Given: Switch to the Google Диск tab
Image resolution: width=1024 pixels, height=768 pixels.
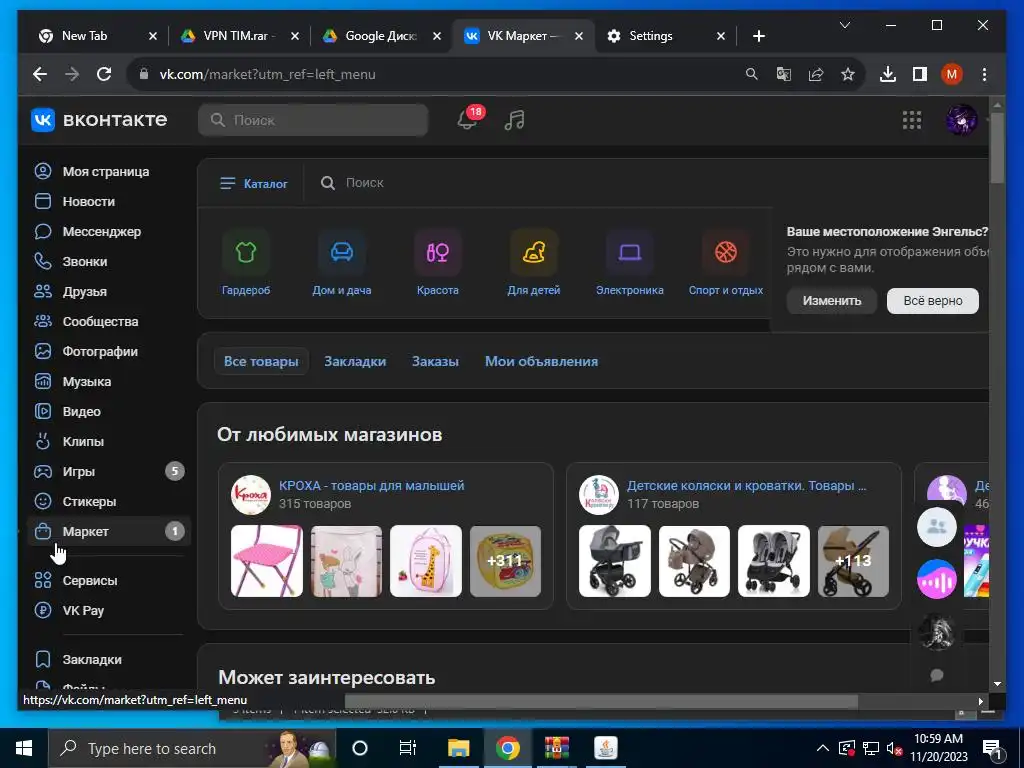Looking at the screenshot, I should [x=381, y=36].
